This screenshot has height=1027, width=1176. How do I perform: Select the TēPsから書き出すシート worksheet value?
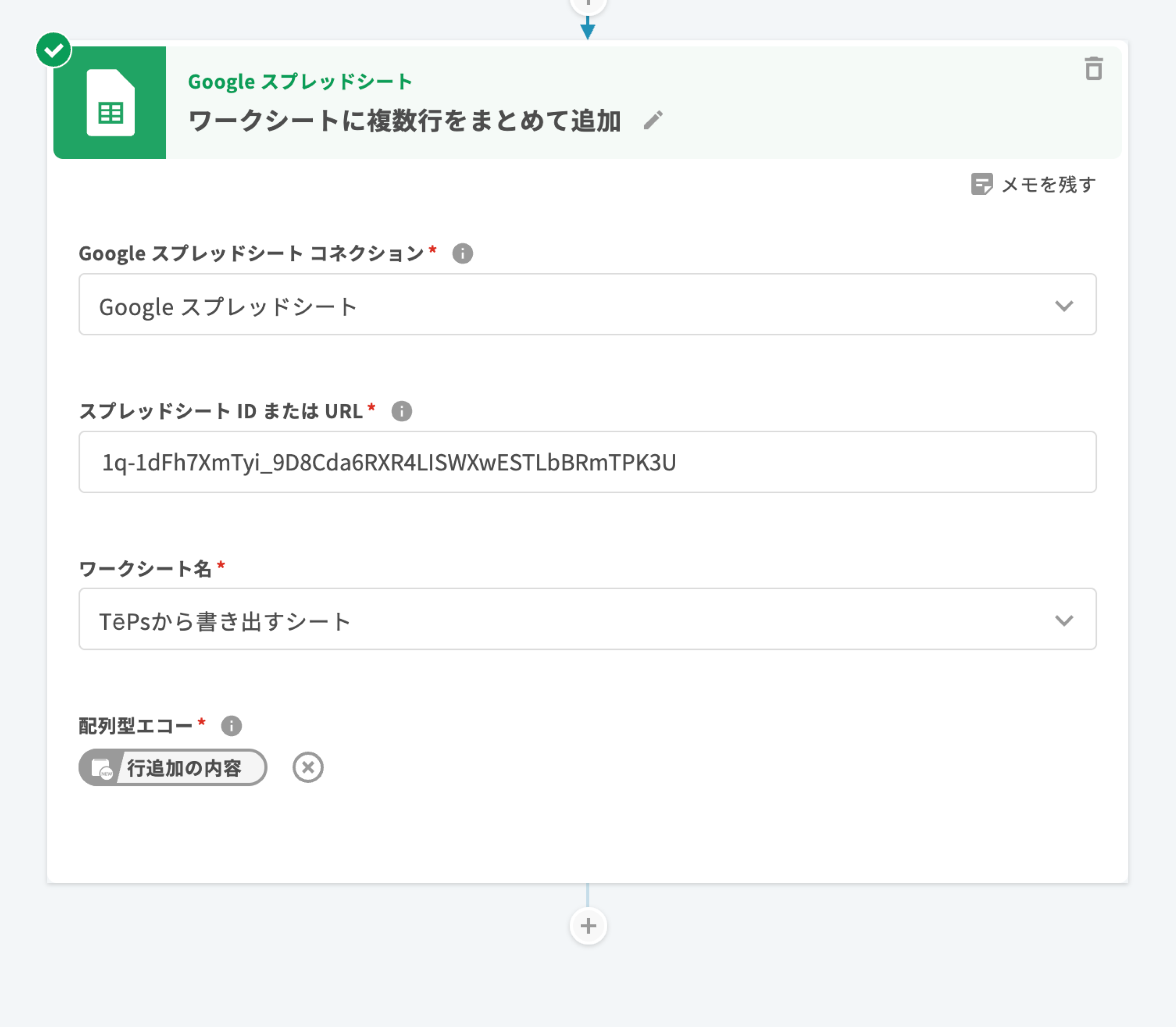[x=225, y=621]
